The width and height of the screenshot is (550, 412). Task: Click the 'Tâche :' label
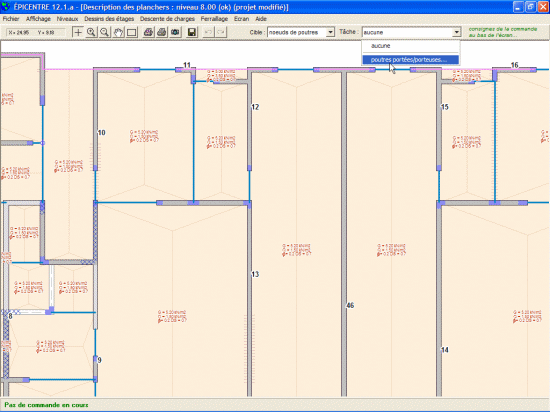pyautogui.click(x=349, y=32)
